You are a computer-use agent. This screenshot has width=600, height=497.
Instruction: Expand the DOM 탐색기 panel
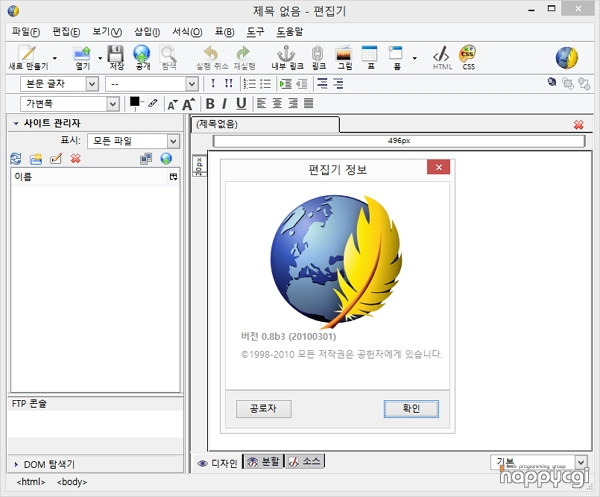click(x=16, y=464)
